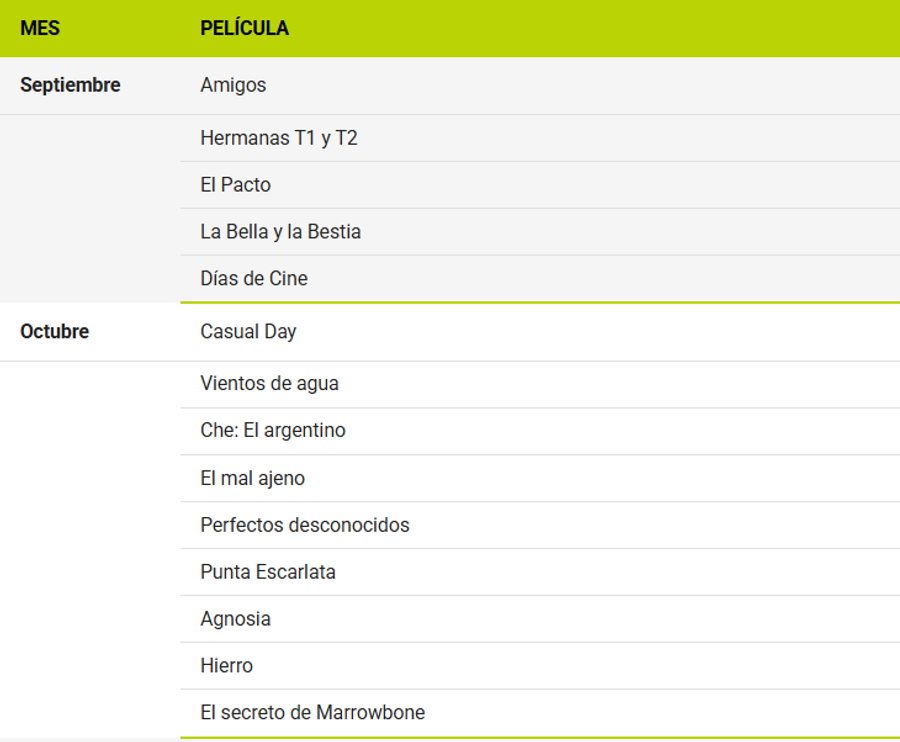Select the Hierro movie title
Screen dimensions: 900x742
[x=226, y=666]
